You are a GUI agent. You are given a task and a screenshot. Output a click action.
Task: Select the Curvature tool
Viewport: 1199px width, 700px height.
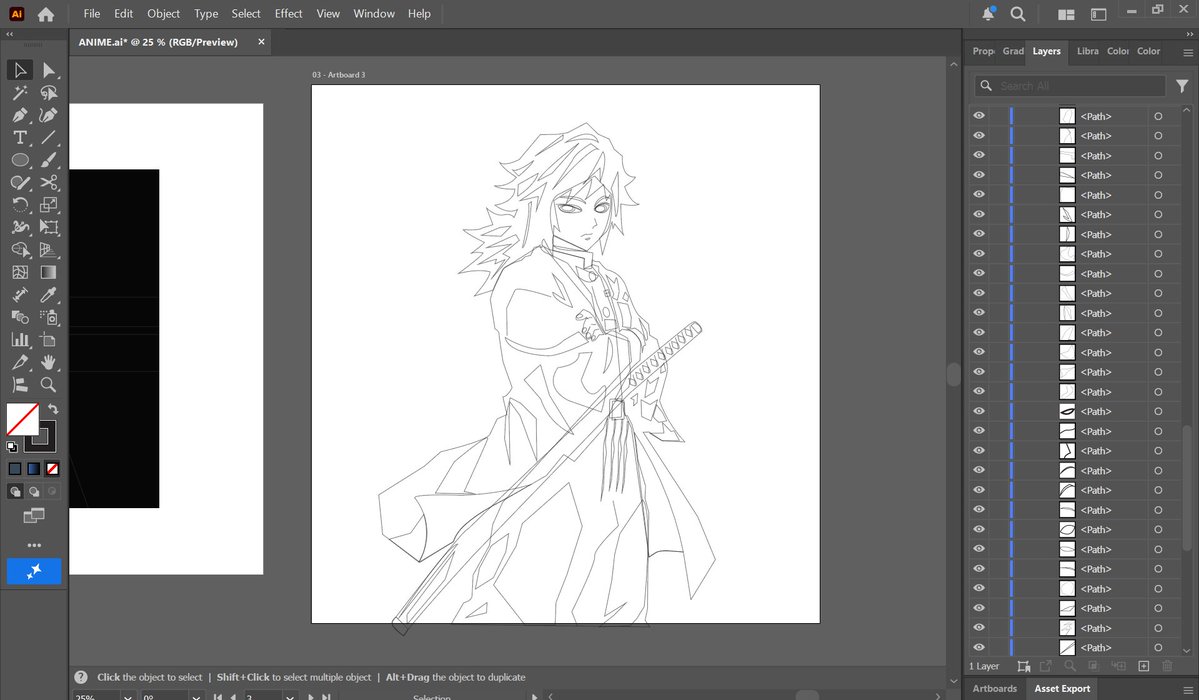click(49, 116)
